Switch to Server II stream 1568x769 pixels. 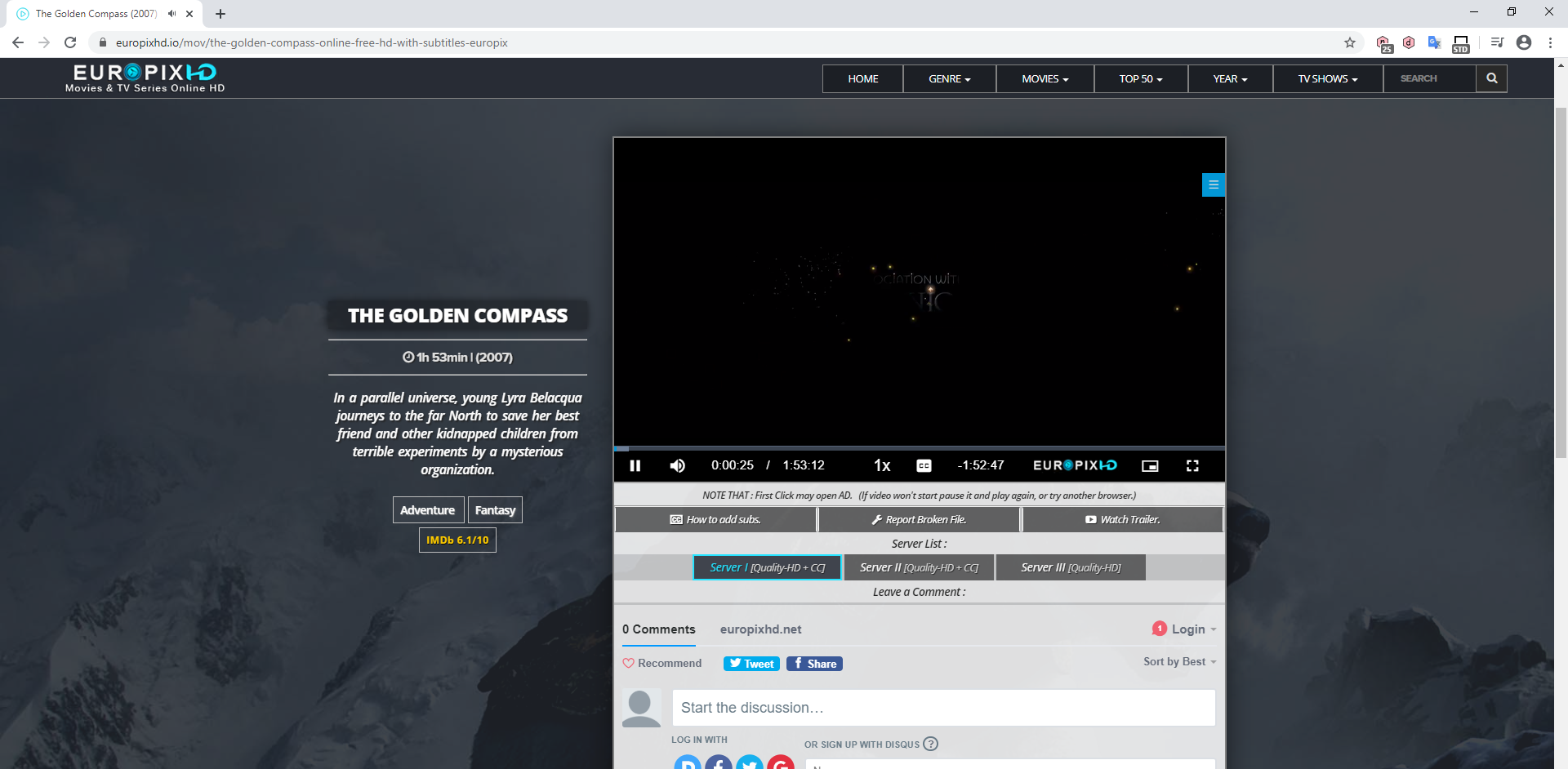click(918, 567)
